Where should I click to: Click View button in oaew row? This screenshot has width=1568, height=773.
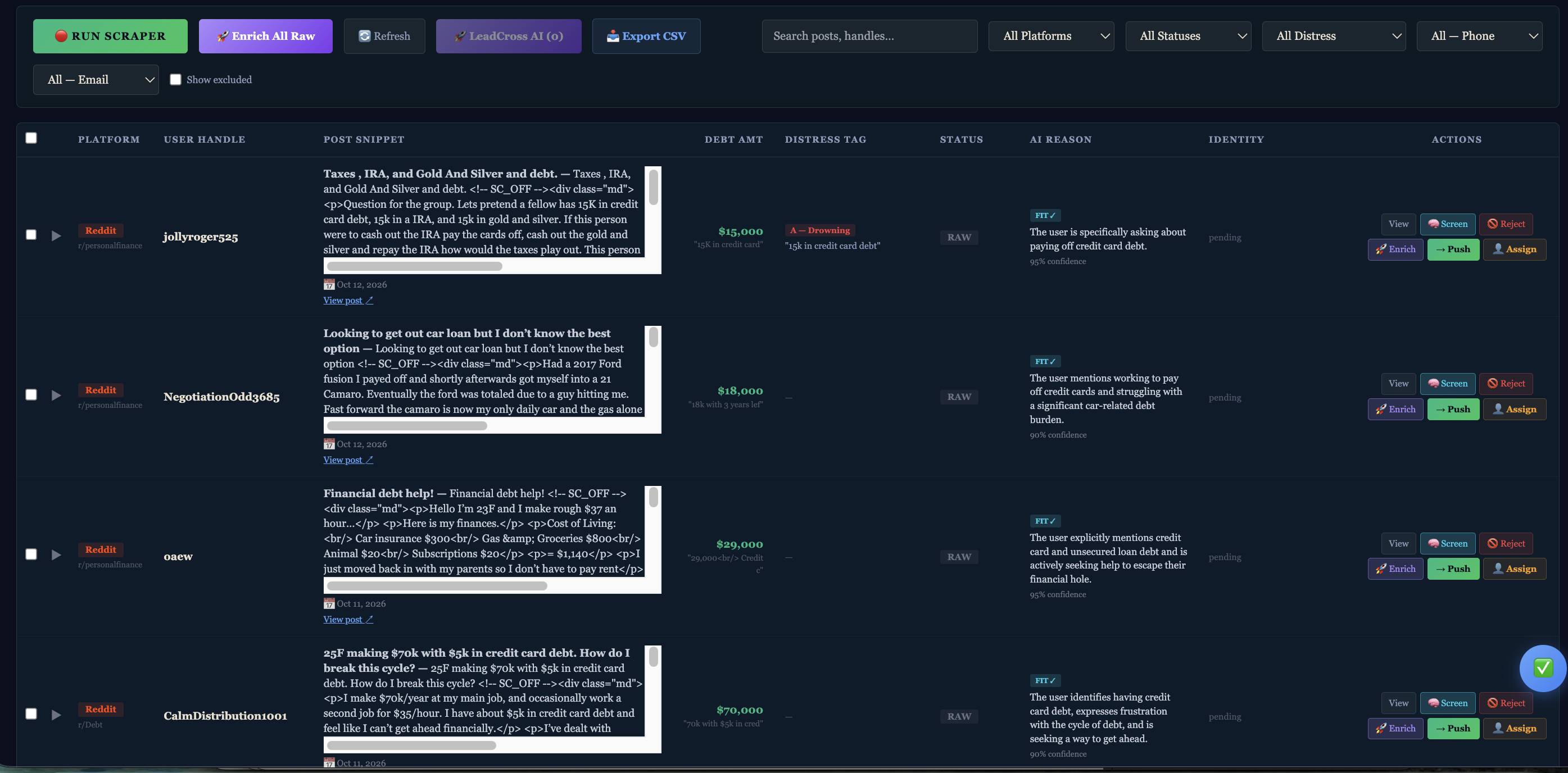(x=1398, y=544)
